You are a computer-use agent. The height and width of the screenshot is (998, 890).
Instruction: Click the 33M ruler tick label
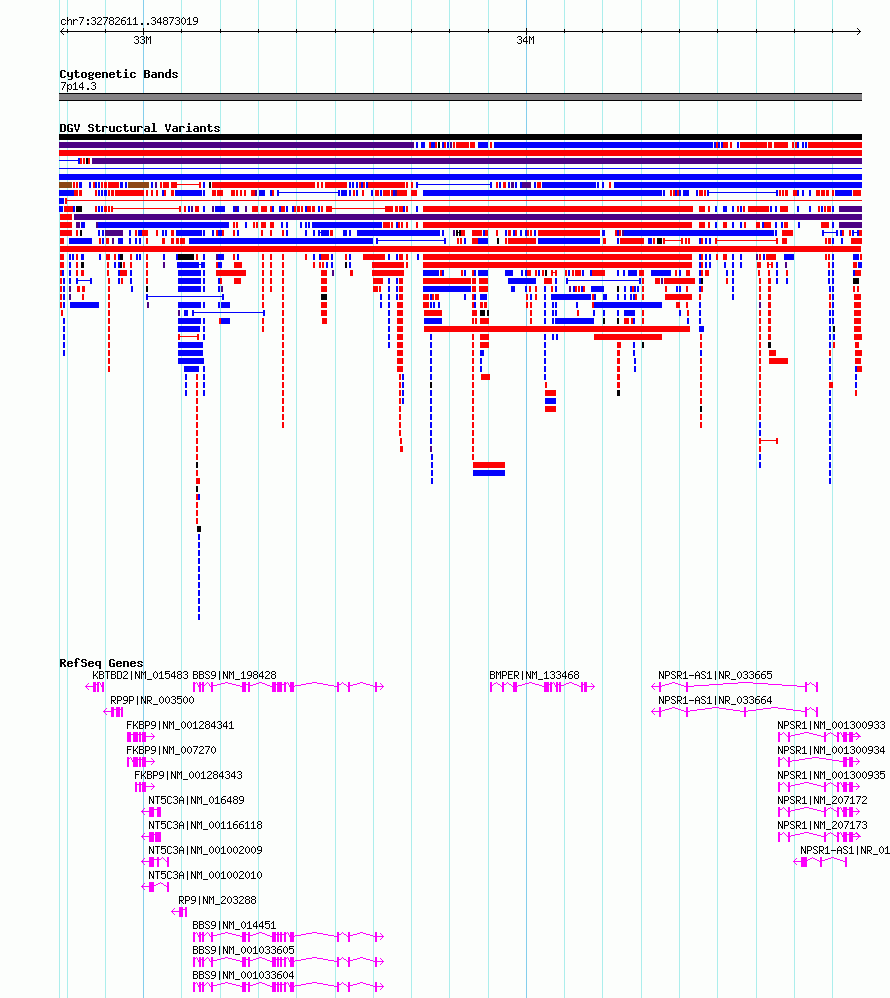(x=143, y=40)
